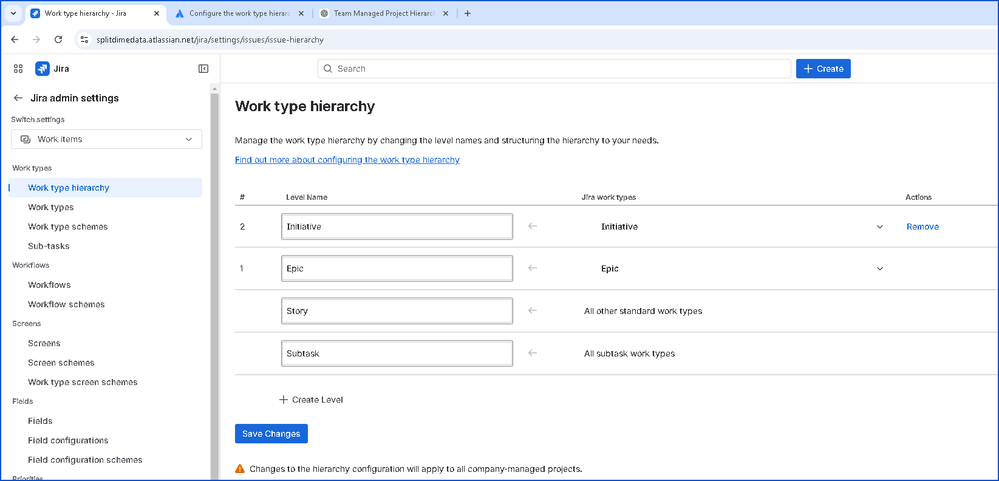Edit the Subtask level name field
Screen dimensions: 999x481
pyautogui.click(x=397, y=353)
